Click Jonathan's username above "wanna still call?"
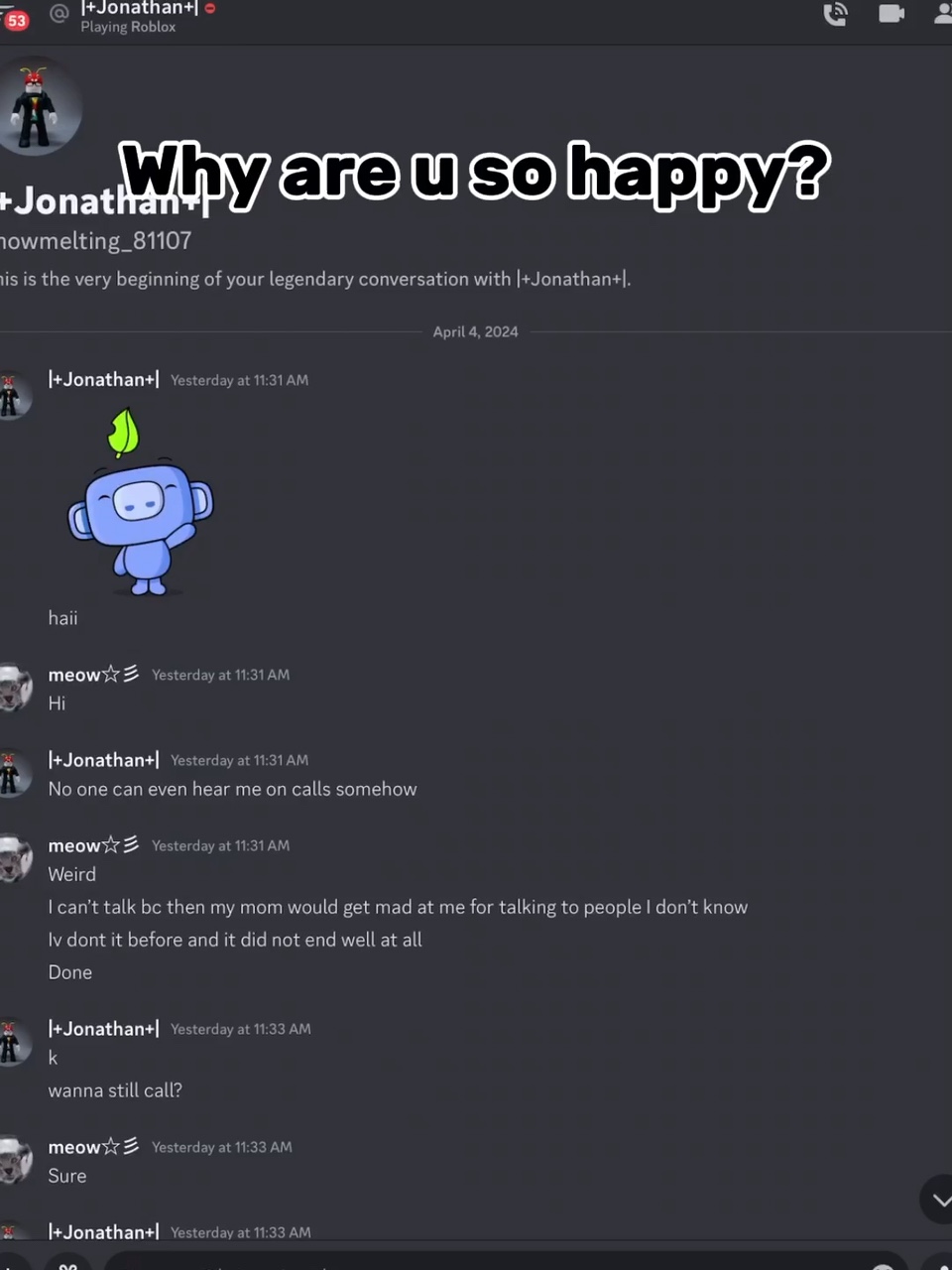Screen dimensions: 952x1270 103,1029
